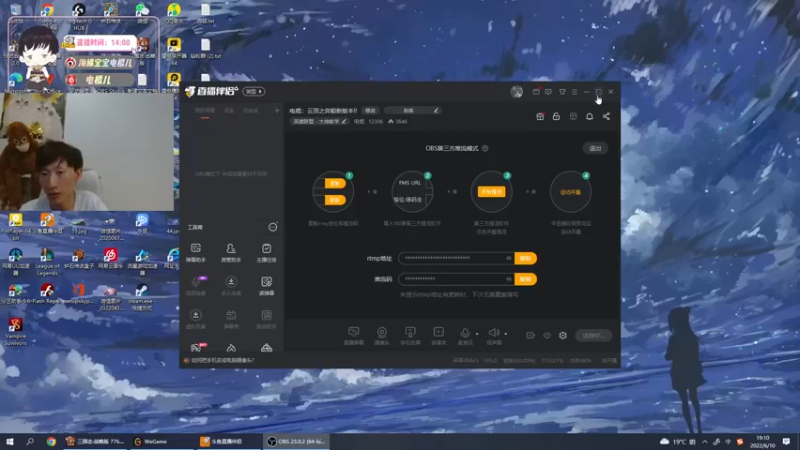Open the Vampire Survivors desktop shortcut

(15, 332)
